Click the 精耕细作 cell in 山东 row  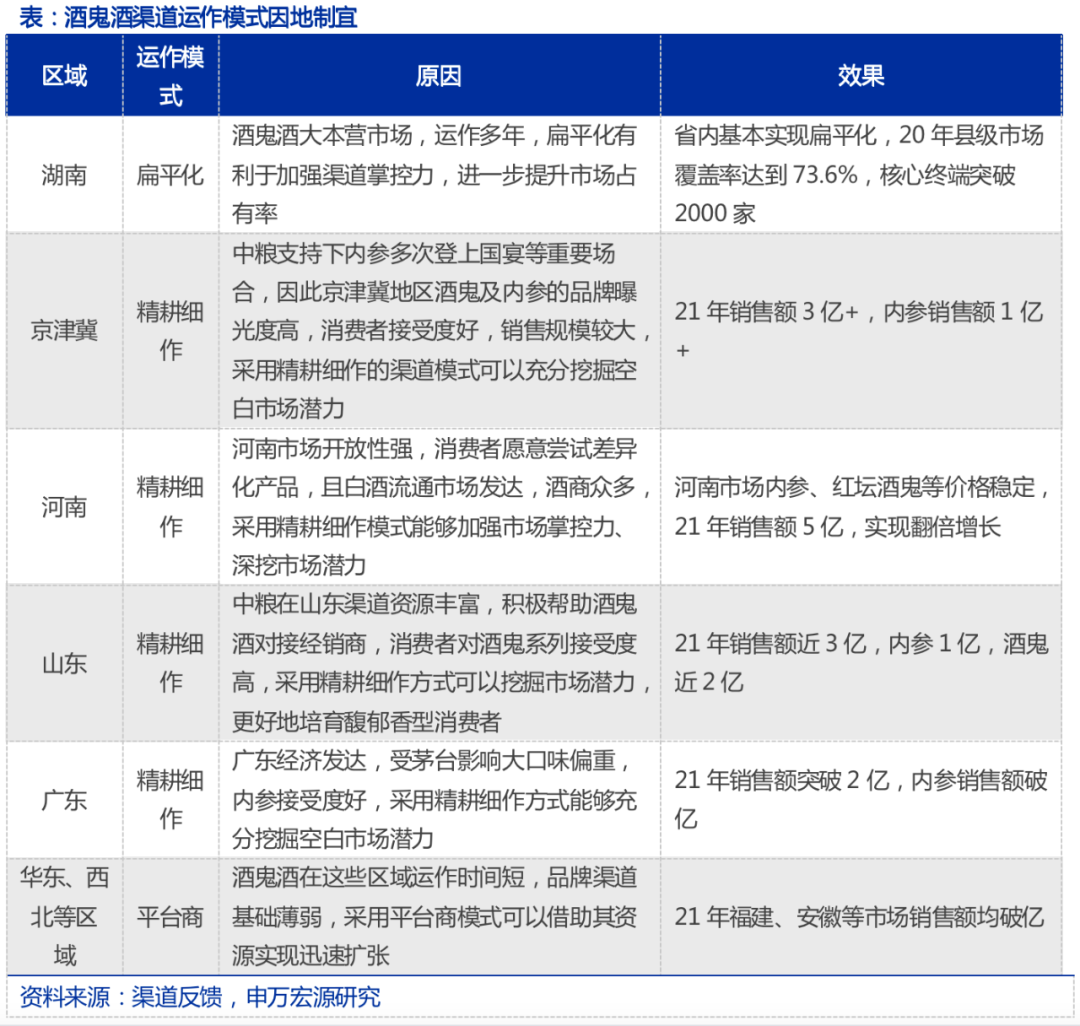[x=170, y=663]
